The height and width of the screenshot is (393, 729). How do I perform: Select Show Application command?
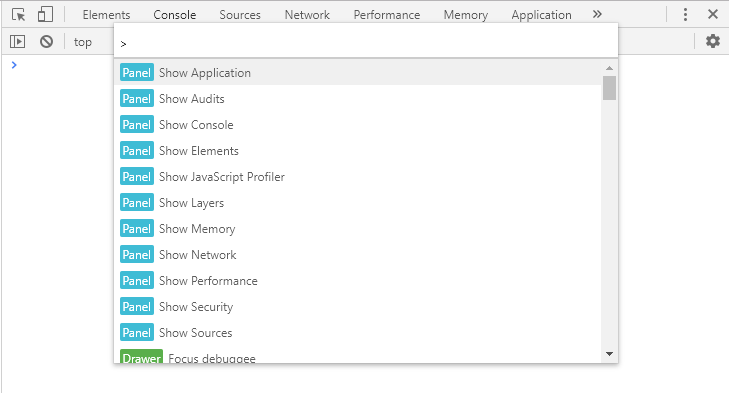[357, 73]
